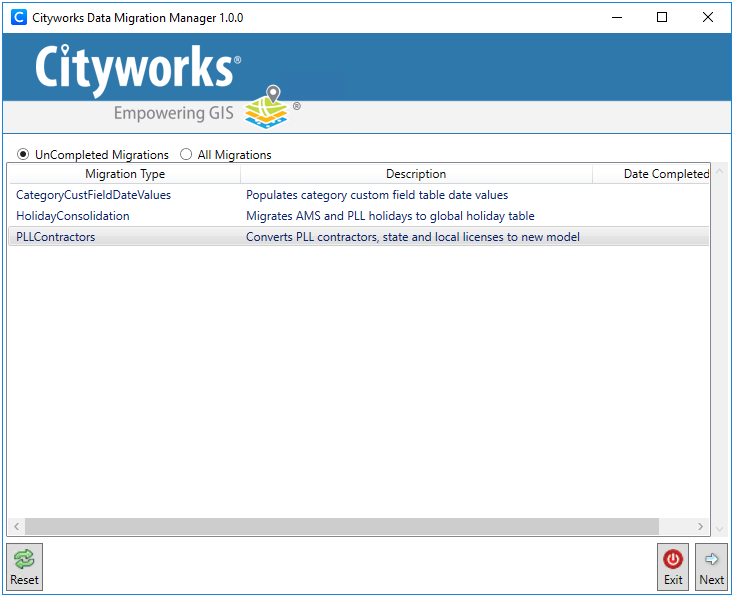Image resolution: width=734 pixels, height=597 pixels.
Task: Select the PLLContractors migration row
Action: click(56, 237)
